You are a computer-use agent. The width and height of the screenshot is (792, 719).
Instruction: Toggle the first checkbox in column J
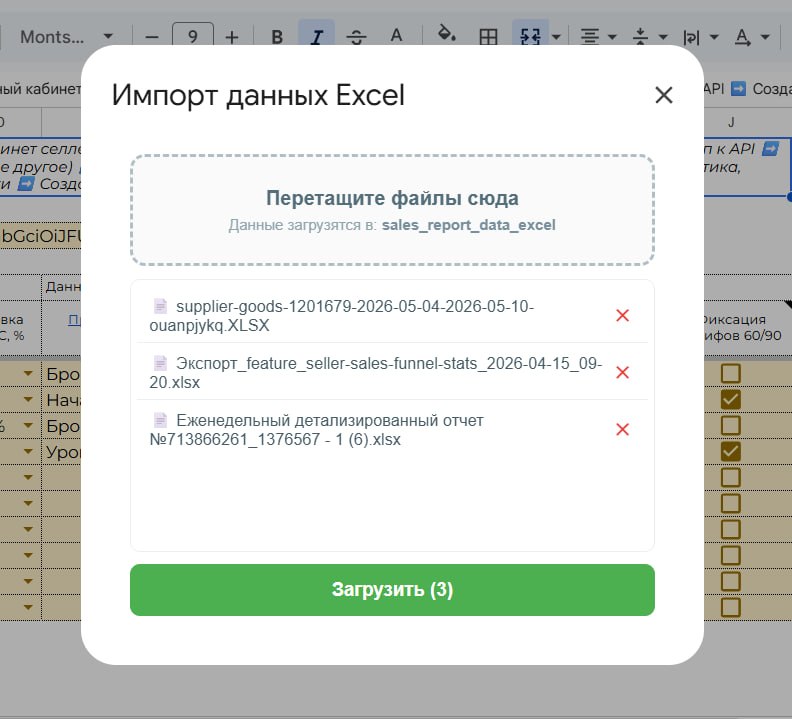(x=730, y=373)
